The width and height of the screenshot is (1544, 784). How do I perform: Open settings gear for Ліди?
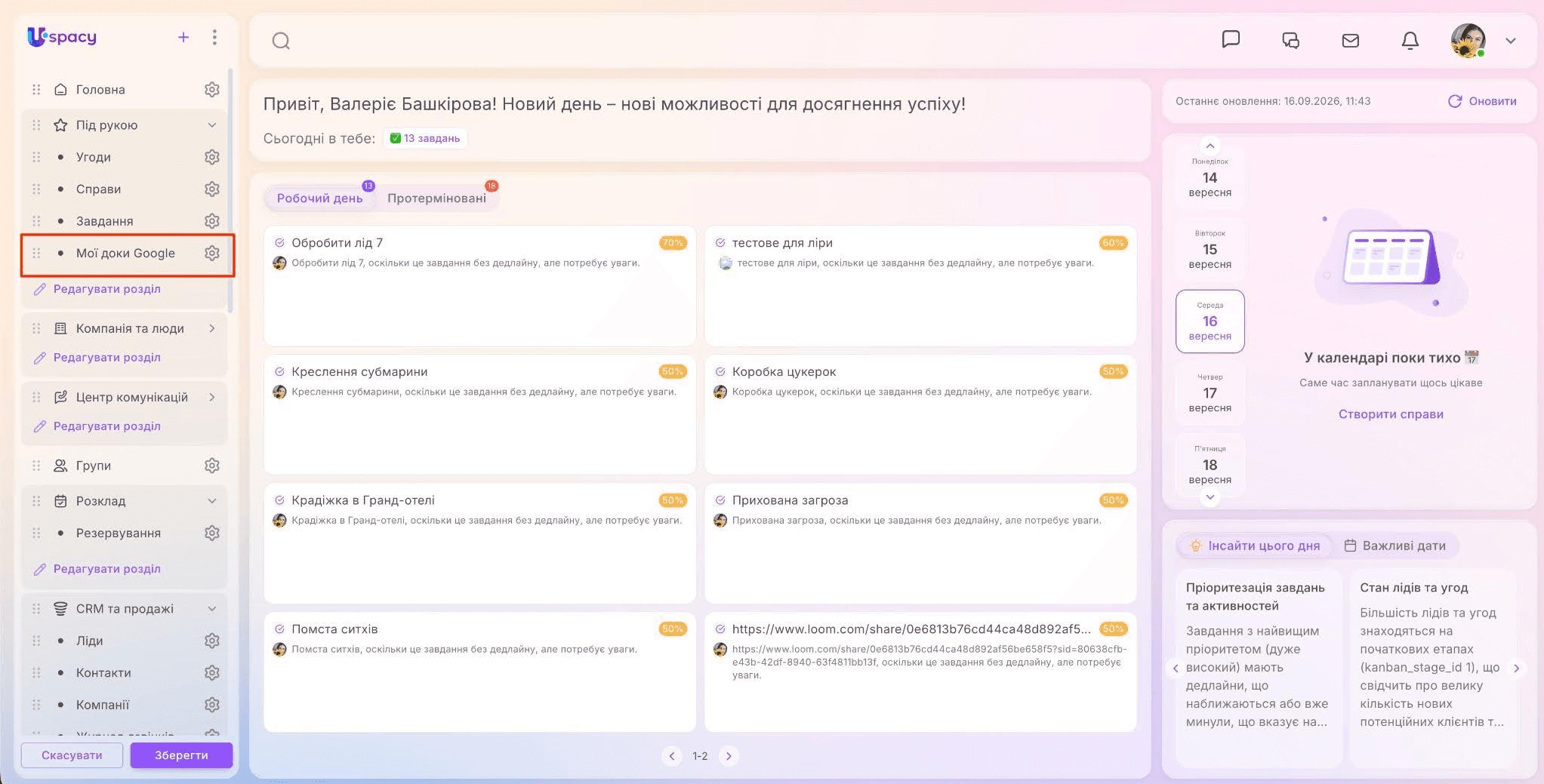212,641
